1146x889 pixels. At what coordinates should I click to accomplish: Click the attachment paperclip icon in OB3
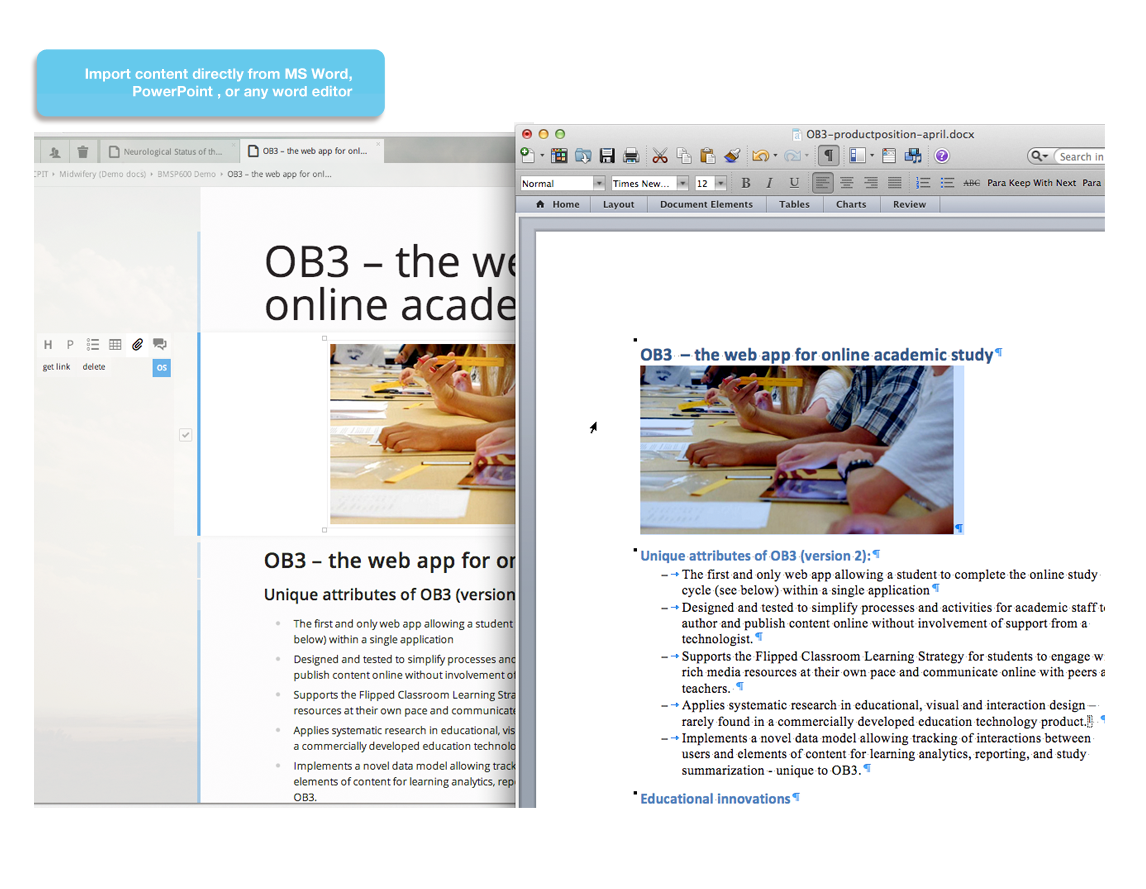click(137, 344)
